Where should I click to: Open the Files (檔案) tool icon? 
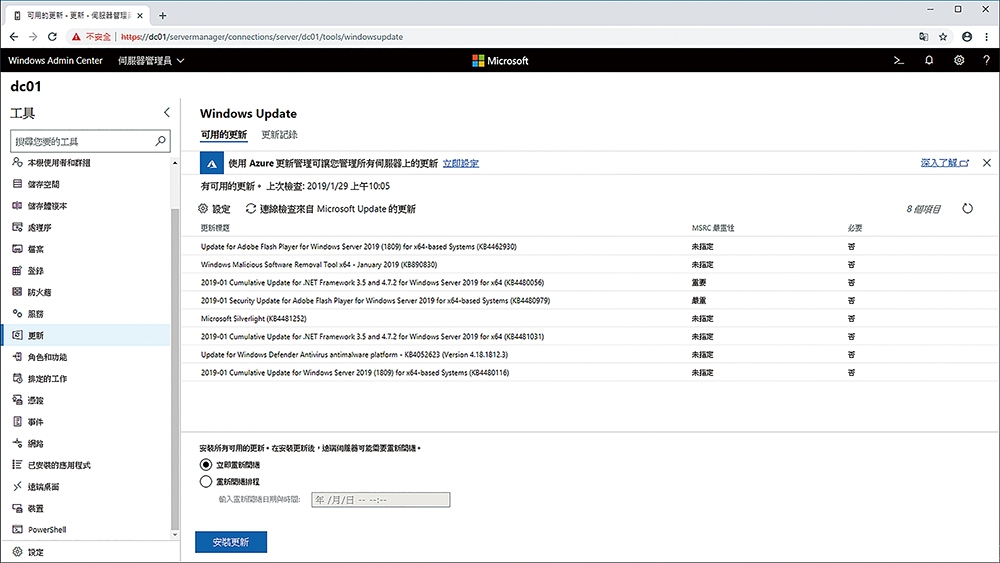pos(17,249)
